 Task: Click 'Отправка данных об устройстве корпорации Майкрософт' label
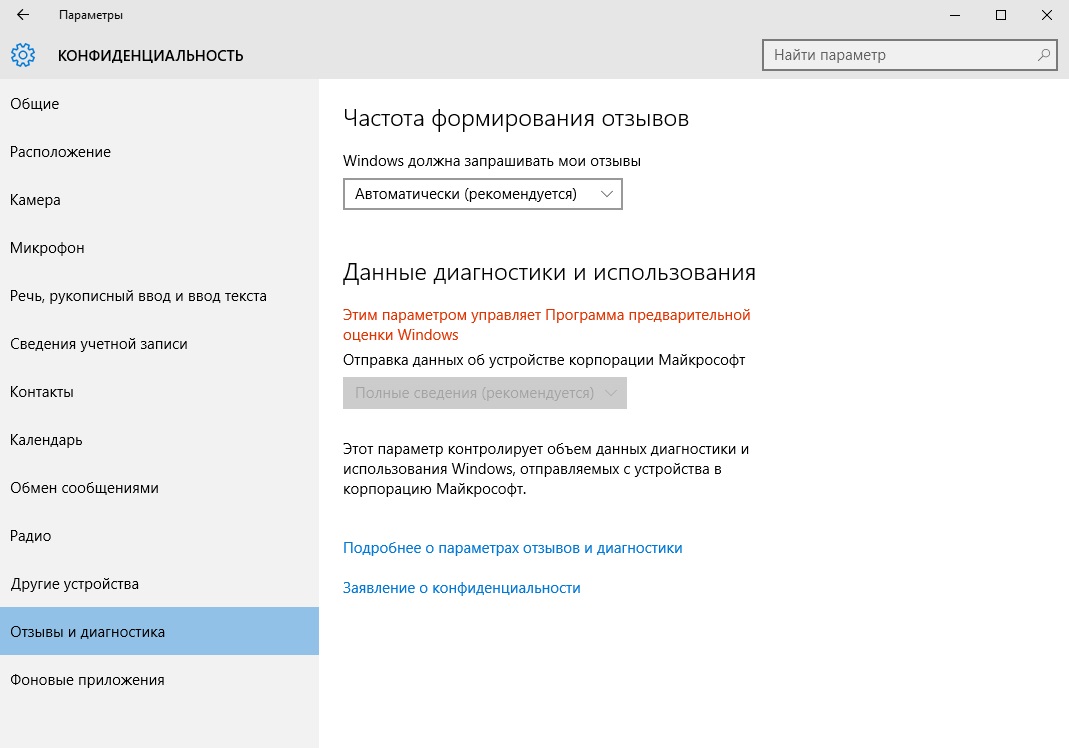[544, 360]
